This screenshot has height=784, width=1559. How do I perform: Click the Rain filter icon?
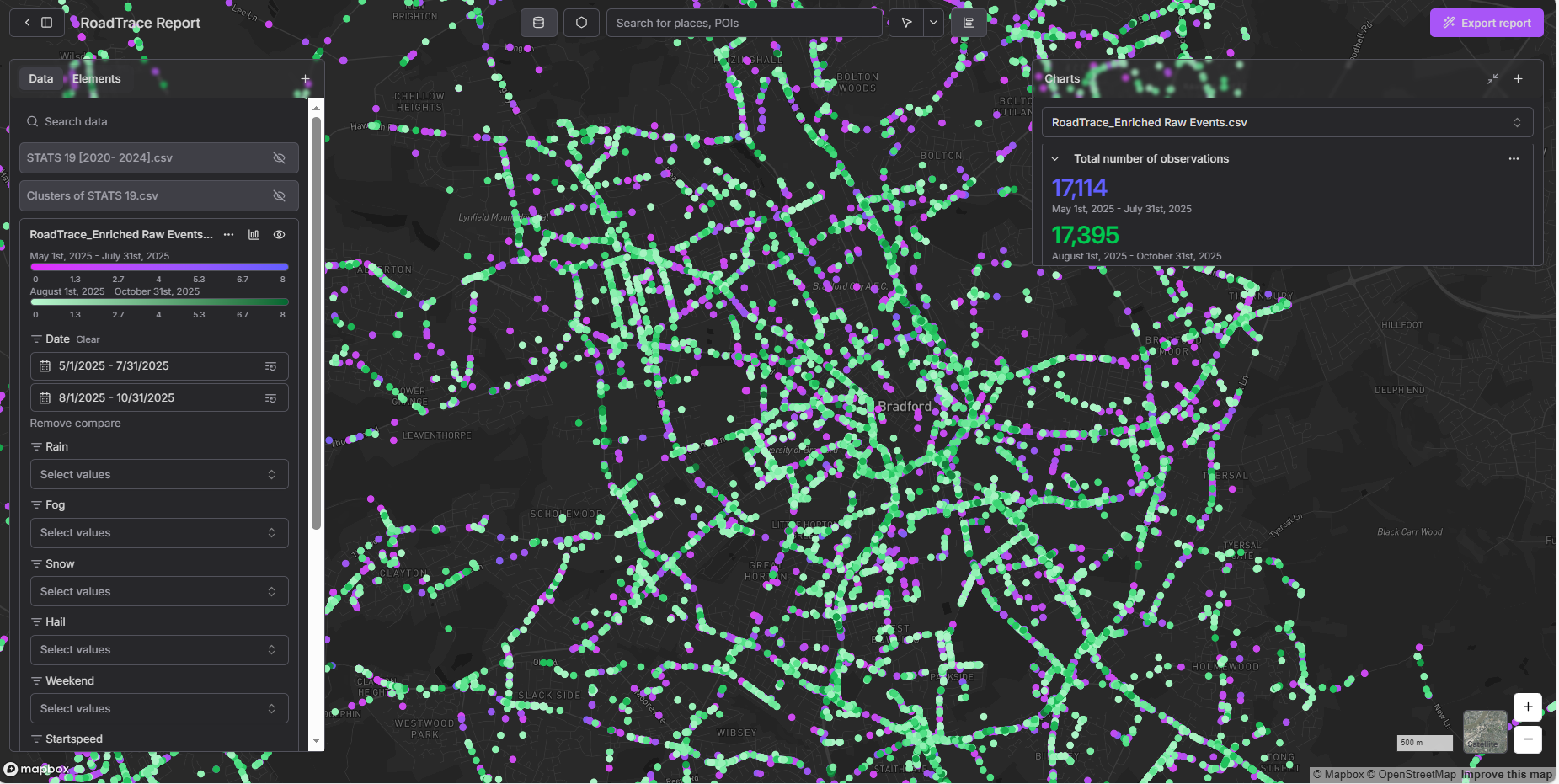pos(36,447)
